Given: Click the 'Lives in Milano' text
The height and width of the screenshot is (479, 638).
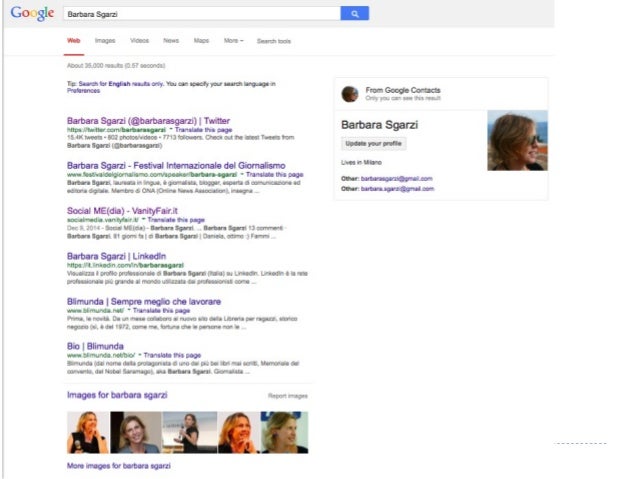Looking at the screenshot, I should [361, 162].
